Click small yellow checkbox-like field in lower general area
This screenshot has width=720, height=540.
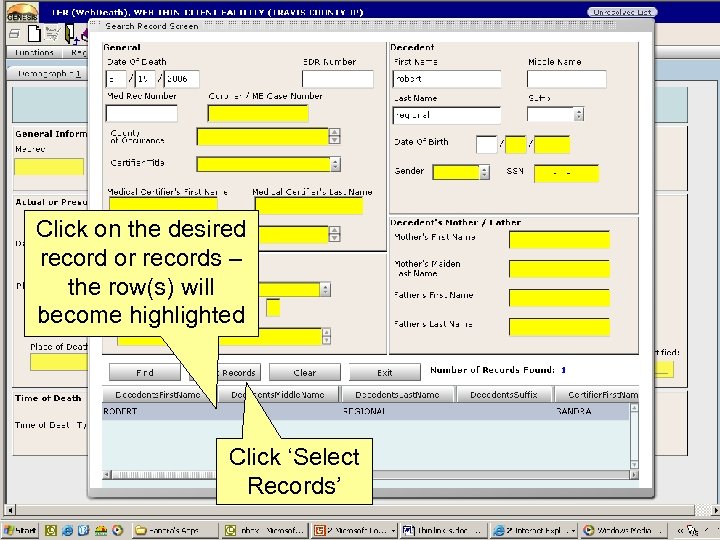[273, 308]
